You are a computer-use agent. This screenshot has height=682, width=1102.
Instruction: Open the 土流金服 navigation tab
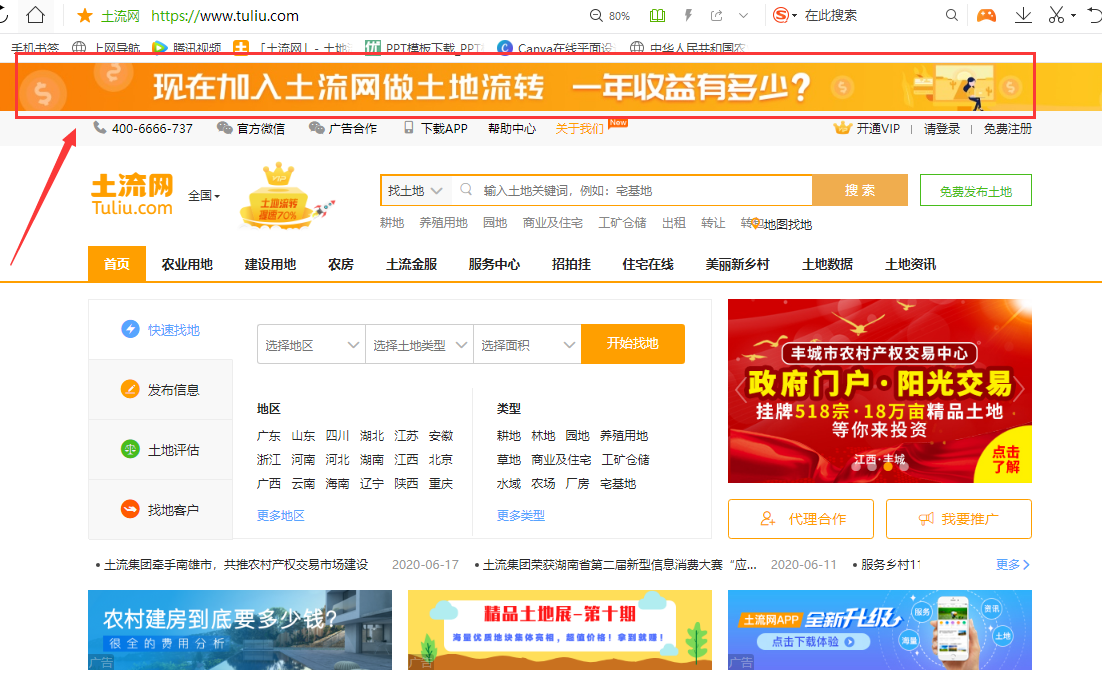(411, 264)
